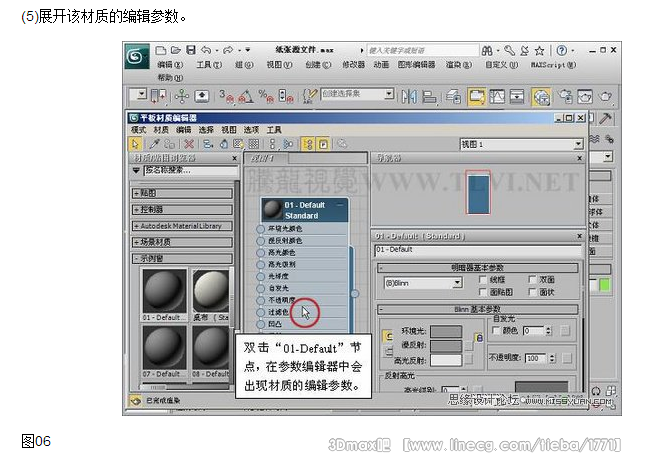Click the Curve Editor icon in main toolbar
650x462 pixels.
(x=497, y=97)
